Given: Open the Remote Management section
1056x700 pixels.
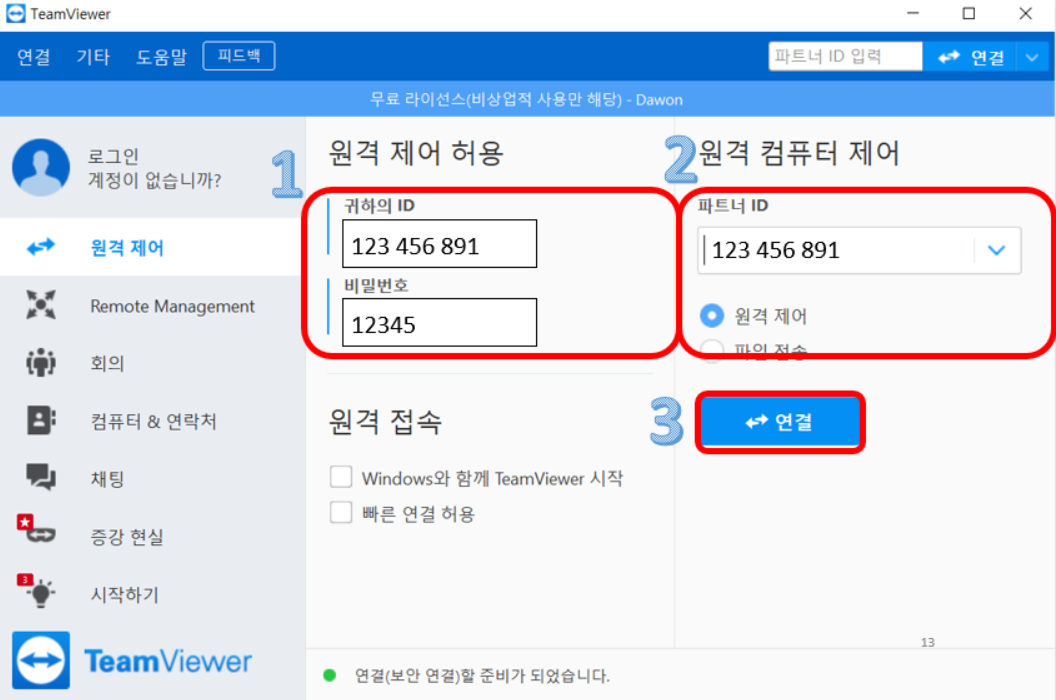Looking at the screenshot, I should [x=152, y=305].
